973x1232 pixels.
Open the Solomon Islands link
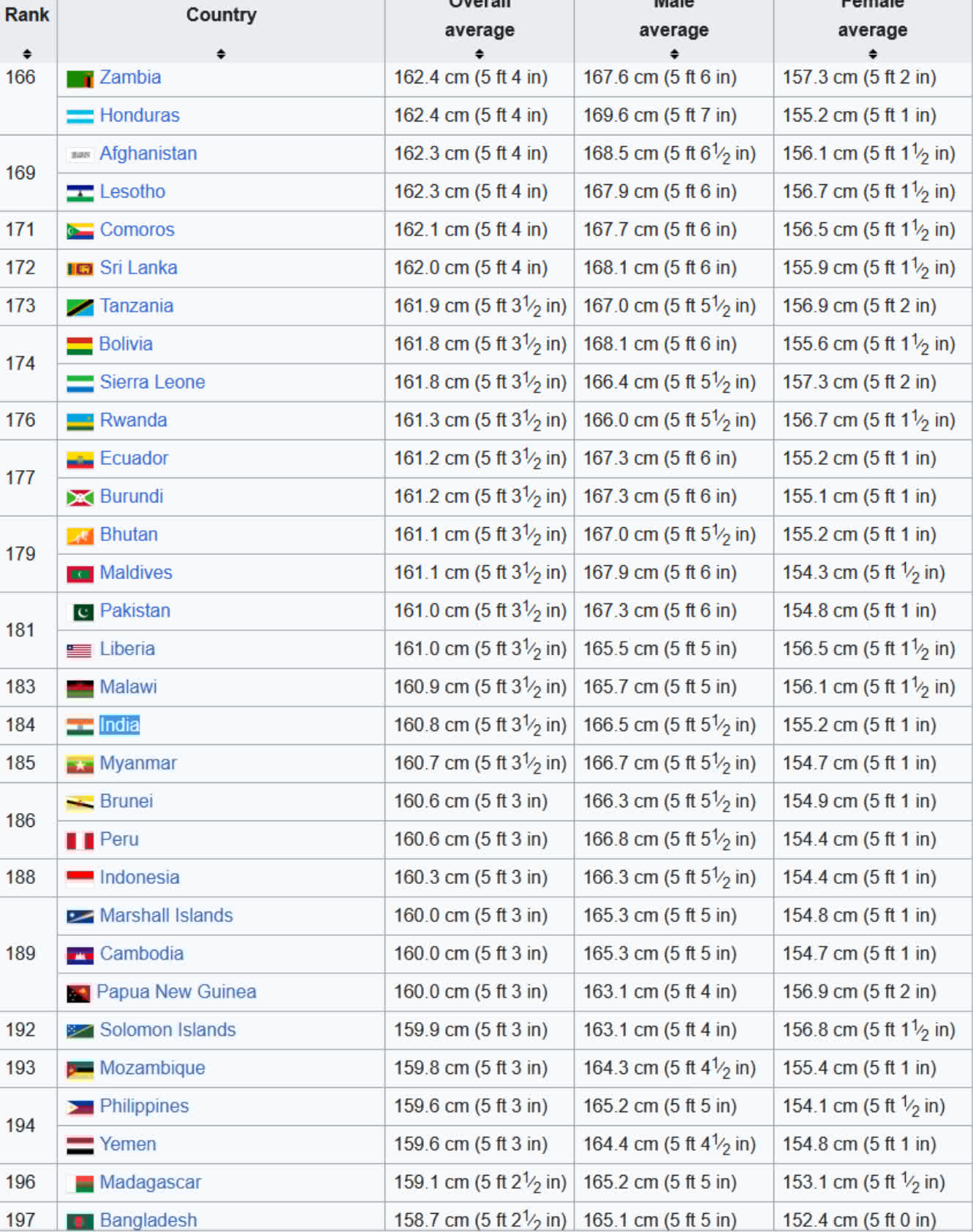coord(168,1029)
